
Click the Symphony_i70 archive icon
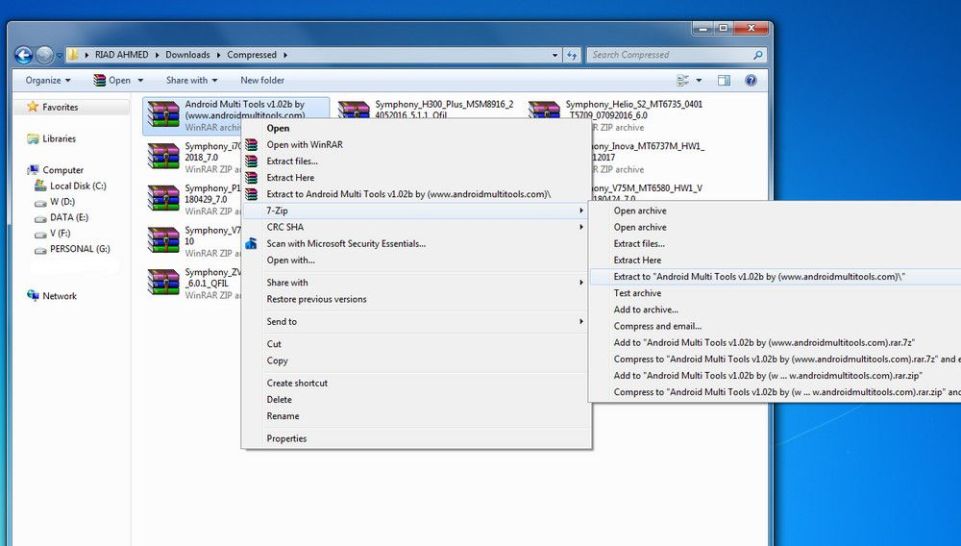pos(163,156)
